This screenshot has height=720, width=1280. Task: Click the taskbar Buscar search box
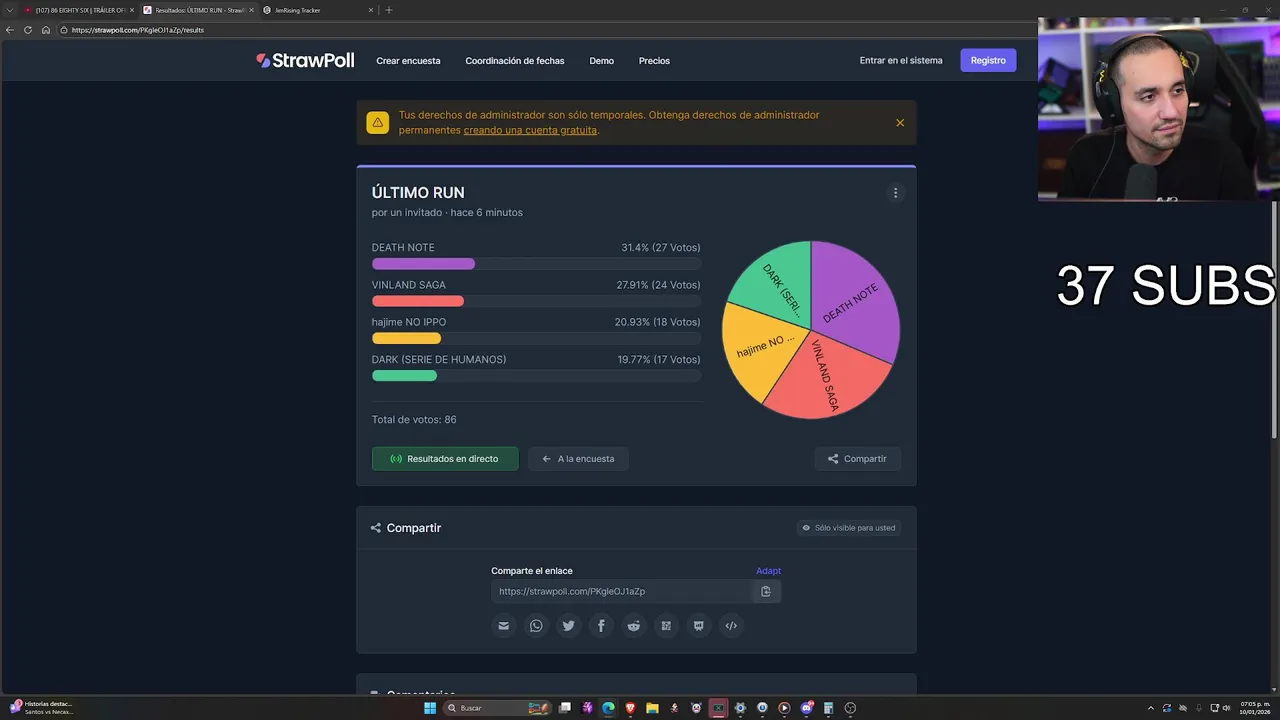[x=498, y=708]
